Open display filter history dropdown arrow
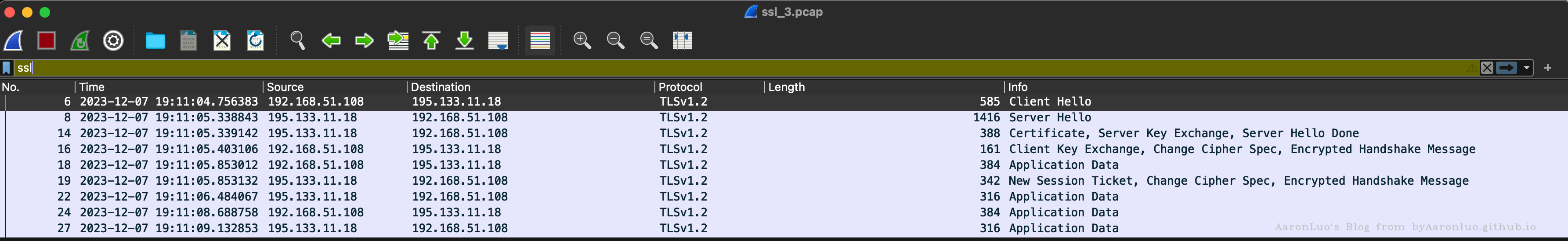Screen dimensions: 1568x241 [x=1527, y=68]
